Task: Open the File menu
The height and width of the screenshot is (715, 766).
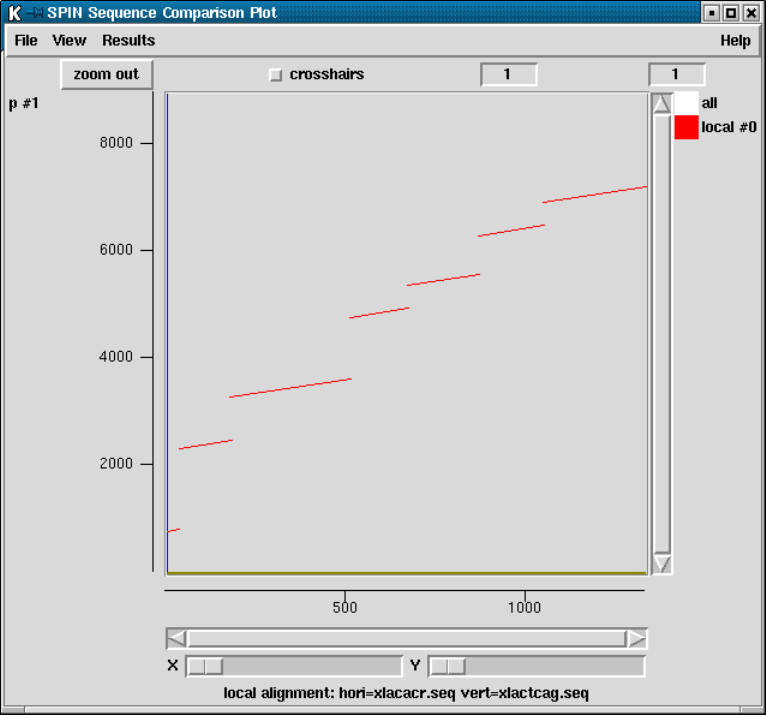Action: [x=26, y=41]
